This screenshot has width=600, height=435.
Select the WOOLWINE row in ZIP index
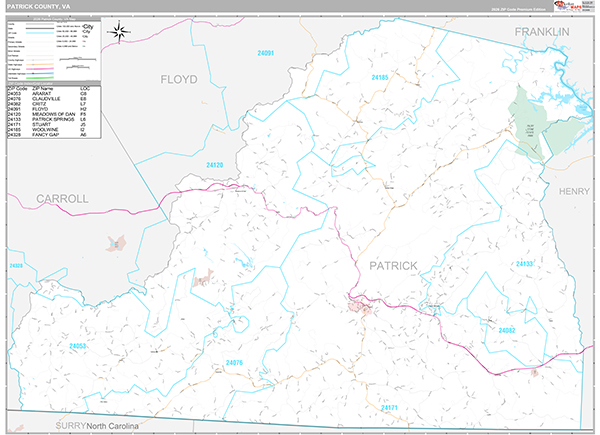click(x=54, y=130)
